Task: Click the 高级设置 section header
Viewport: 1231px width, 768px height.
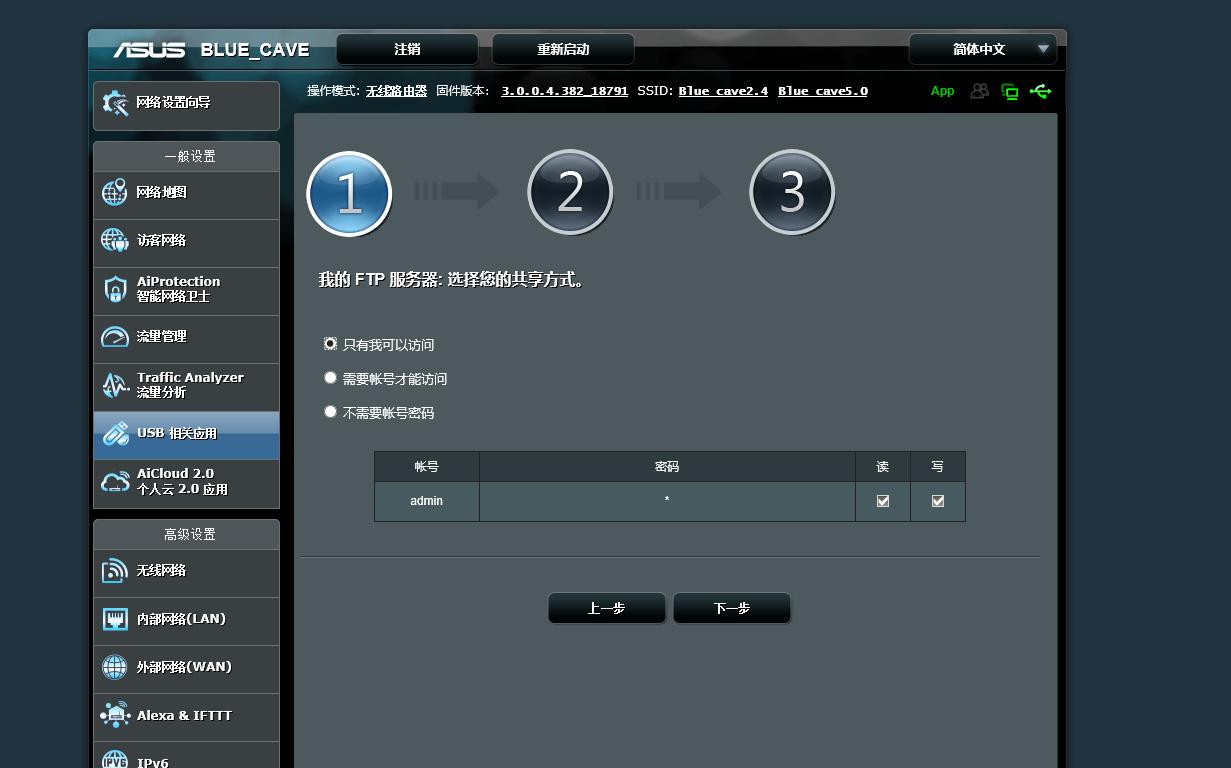Action: click(186, 534)
